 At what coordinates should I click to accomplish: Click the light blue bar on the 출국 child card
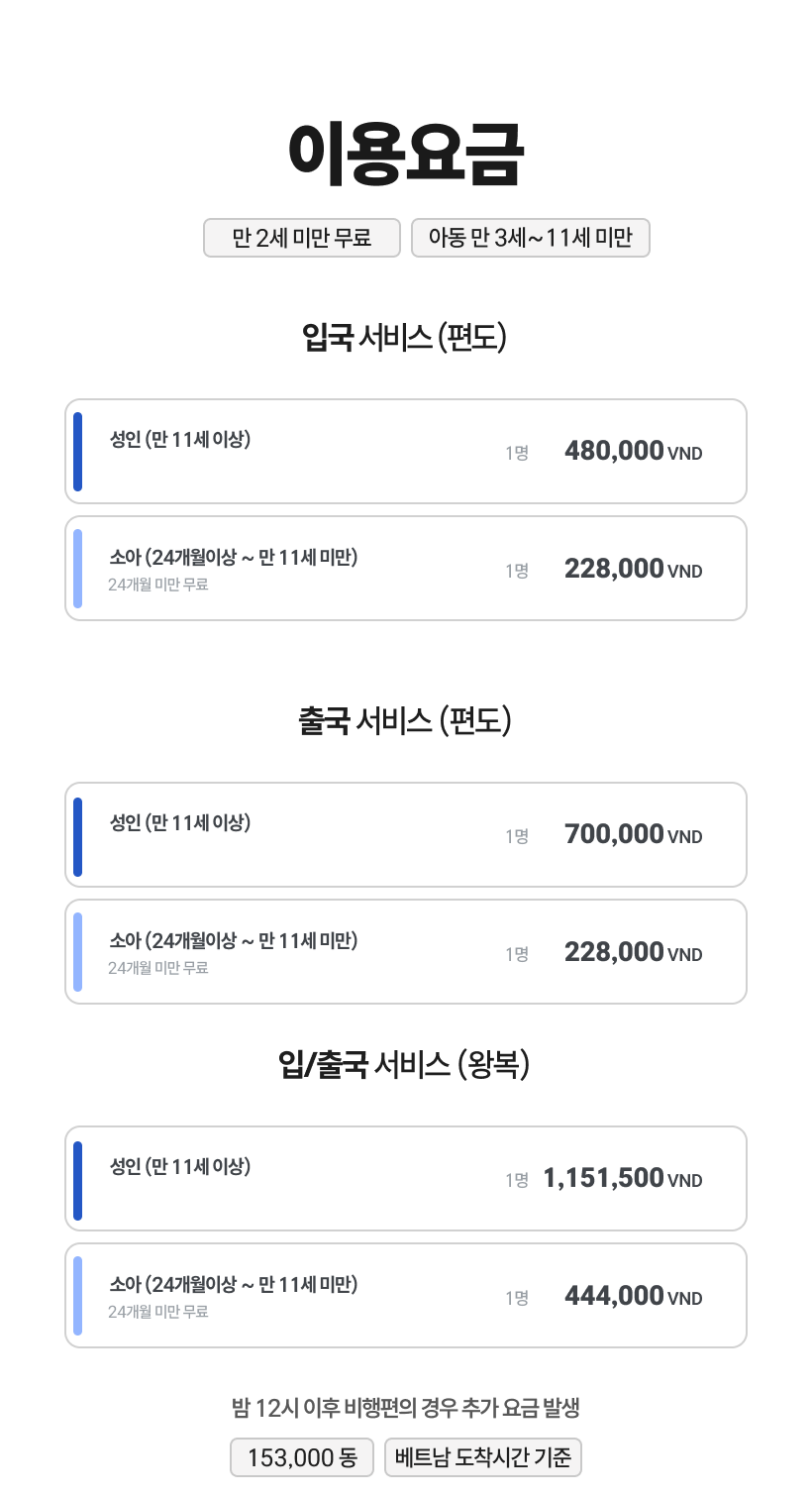click(78, 952)
